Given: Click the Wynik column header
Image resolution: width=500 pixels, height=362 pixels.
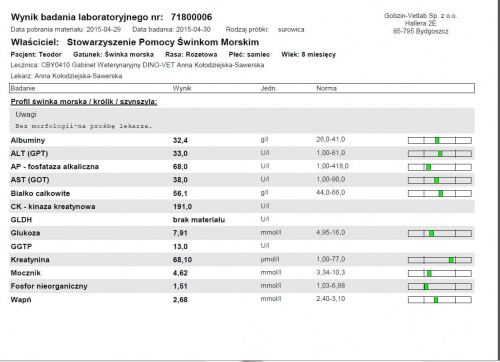Looking at the screenshot, I should [x=182, y=88].
